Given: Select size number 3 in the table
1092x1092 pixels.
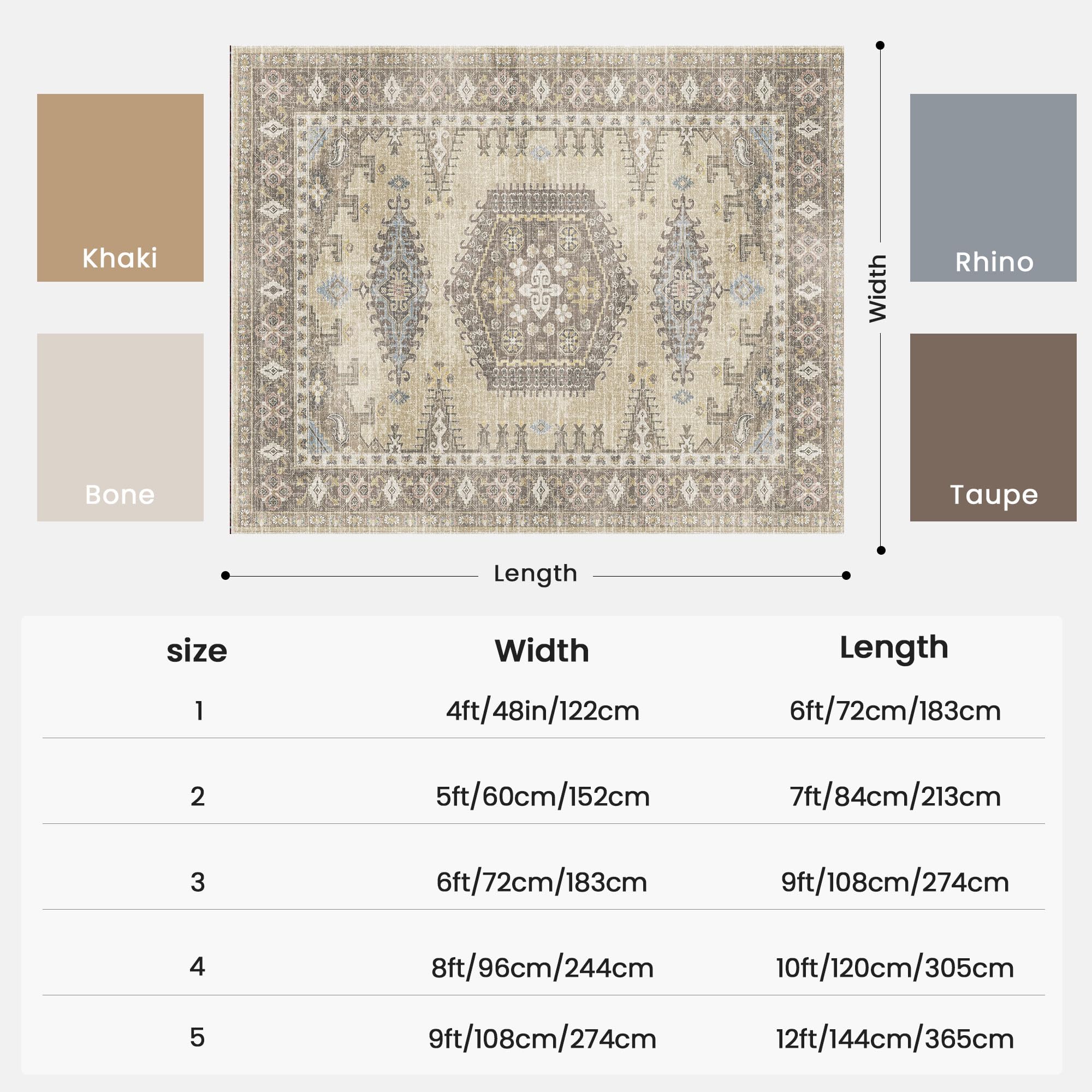Looking at the screenshot, I should tap(197, 882).
